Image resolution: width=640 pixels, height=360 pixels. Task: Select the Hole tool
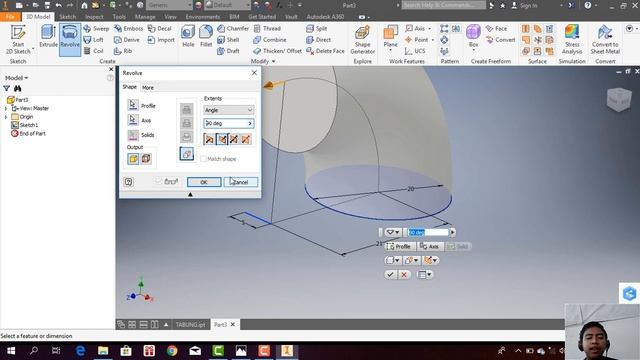coord(188,37)
